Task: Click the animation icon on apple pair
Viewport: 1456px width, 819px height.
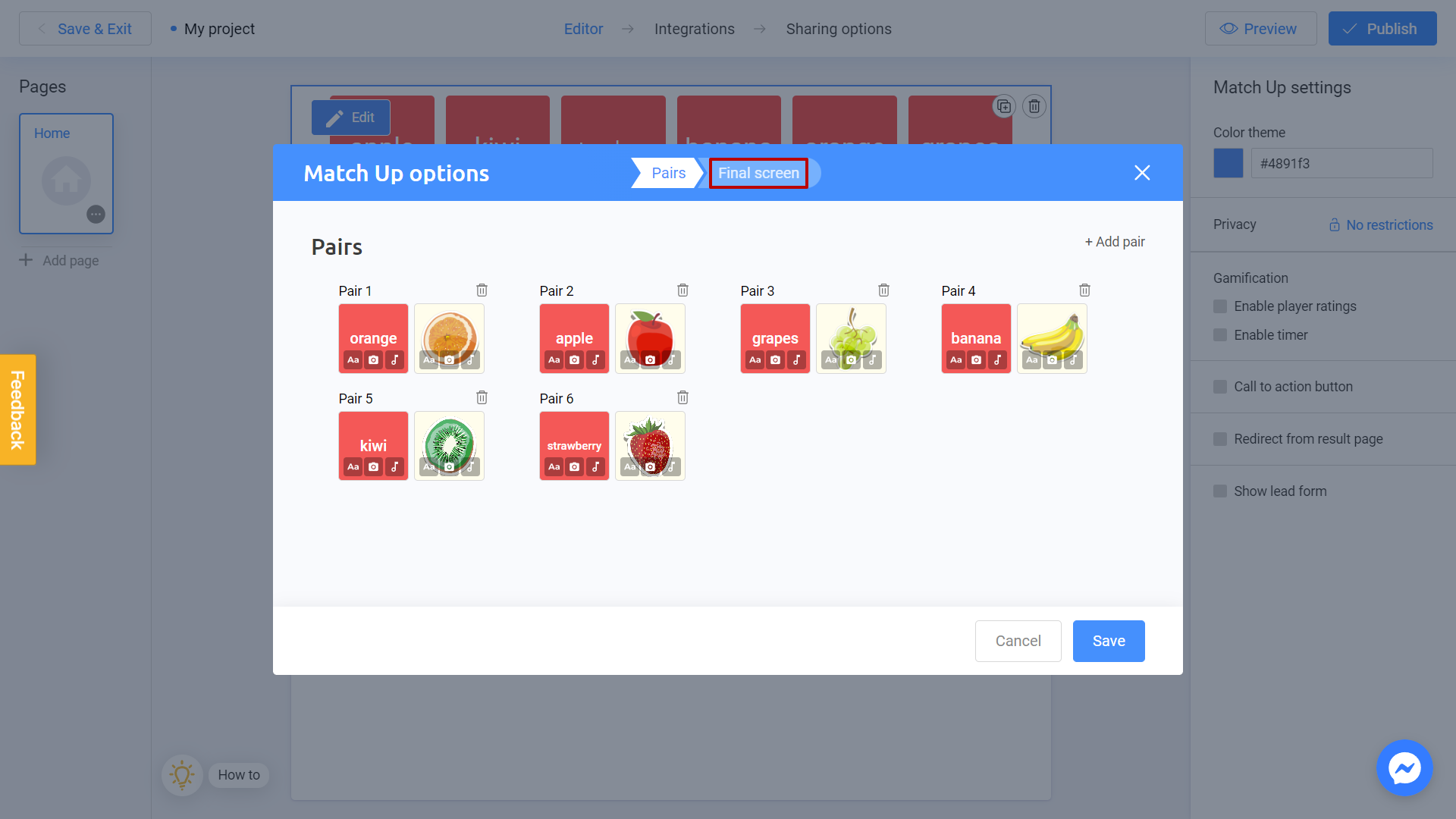Action: tap(598, 360)
